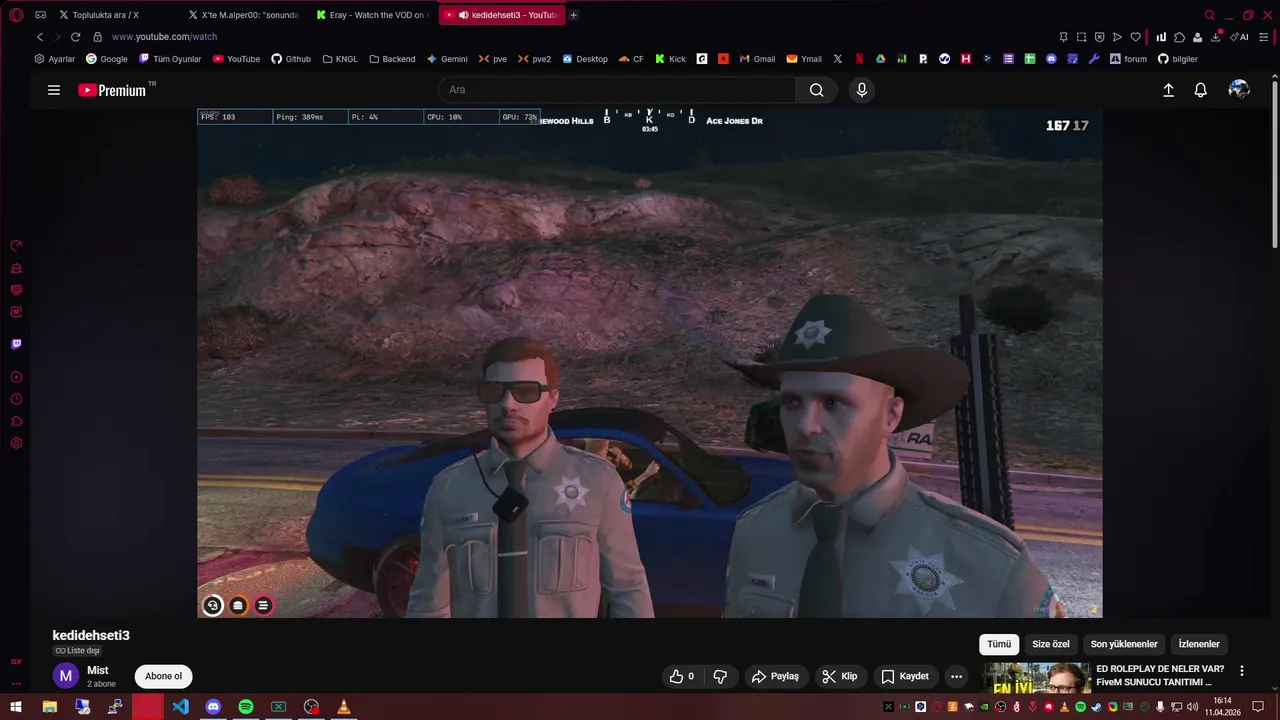This screenshot has height=720, width=1280.
Task: Click the Paylaş share button
Action: (775, 676)
